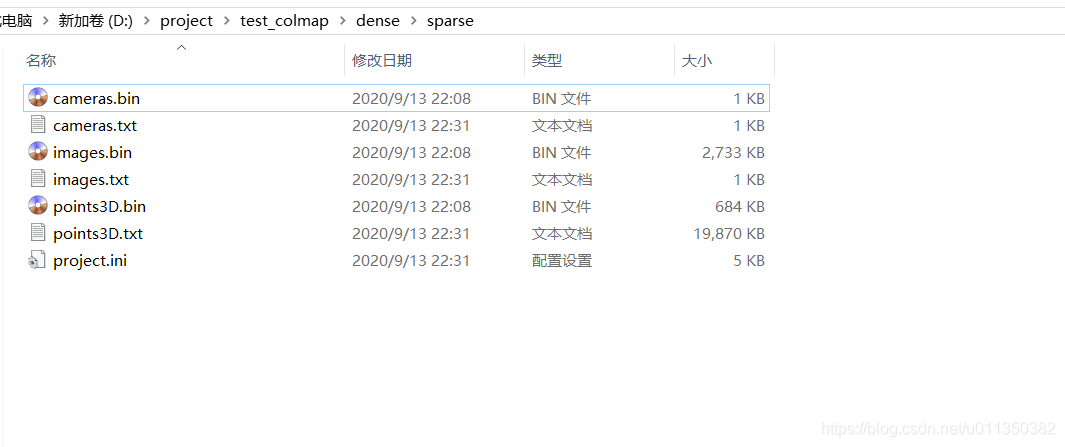The image size is (1065, 447).
Task: Click the 文本文档 type of images.txt
Action: (562, 180)
